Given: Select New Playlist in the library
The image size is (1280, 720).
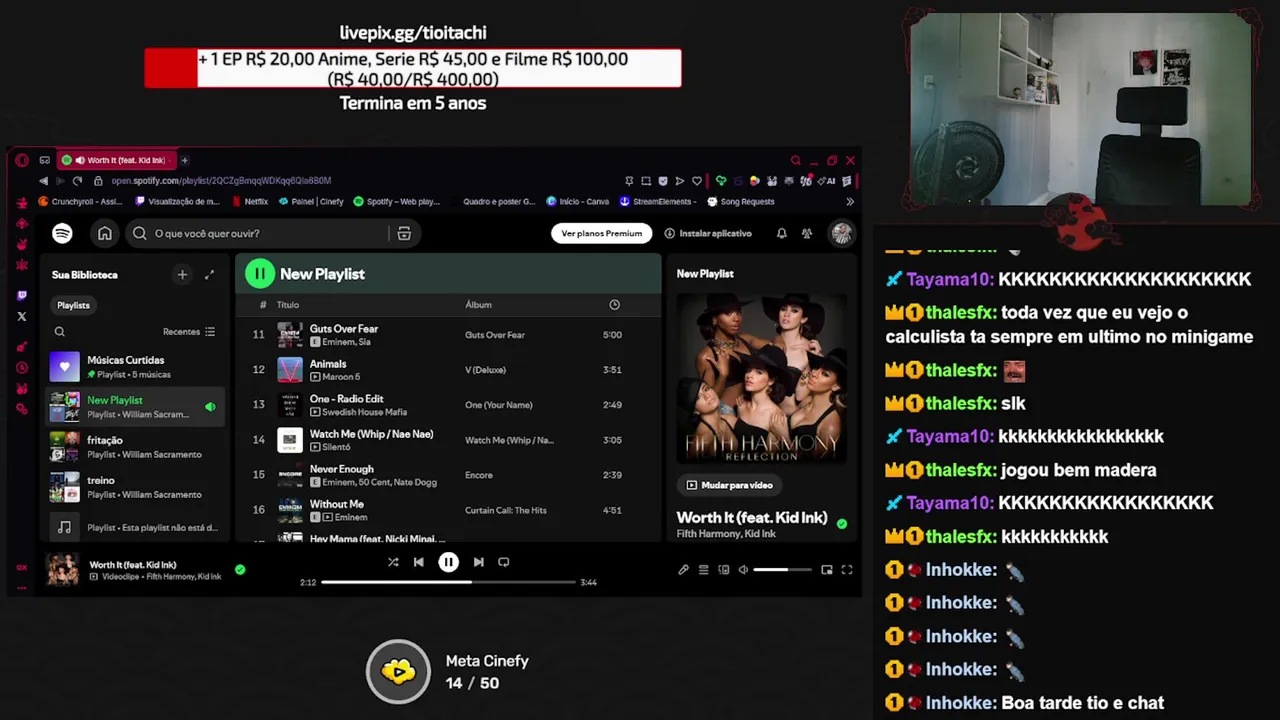Looking at the screenshot, I should [135, 407].
